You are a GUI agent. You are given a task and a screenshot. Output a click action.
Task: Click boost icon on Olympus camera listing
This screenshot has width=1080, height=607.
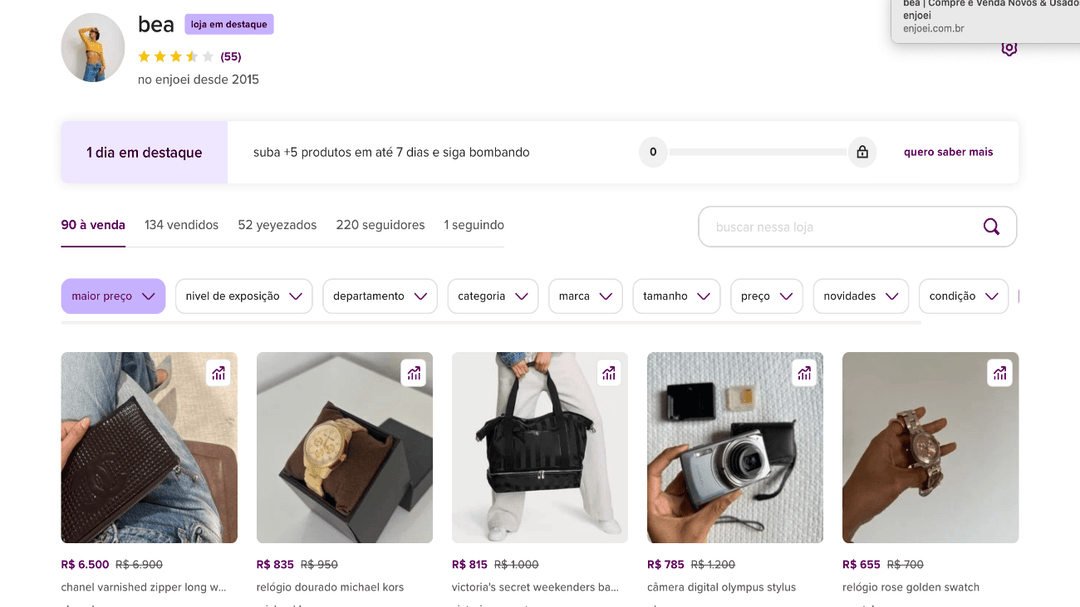[x=804, y=373]
